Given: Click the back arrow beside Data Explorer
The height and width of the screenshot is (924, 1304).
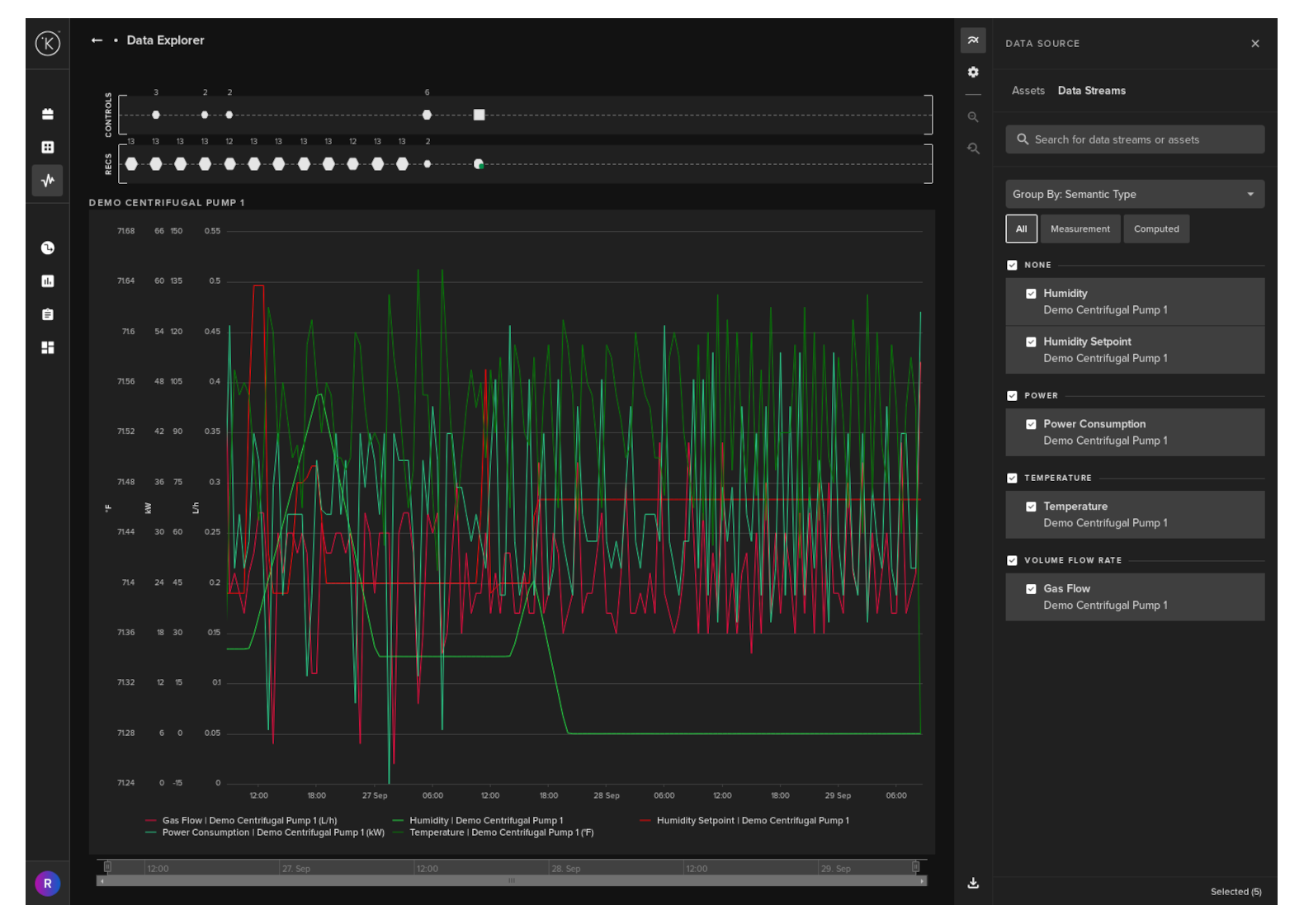Looking at the screenshot, I should pyautogui.click(x=97, y=40).
